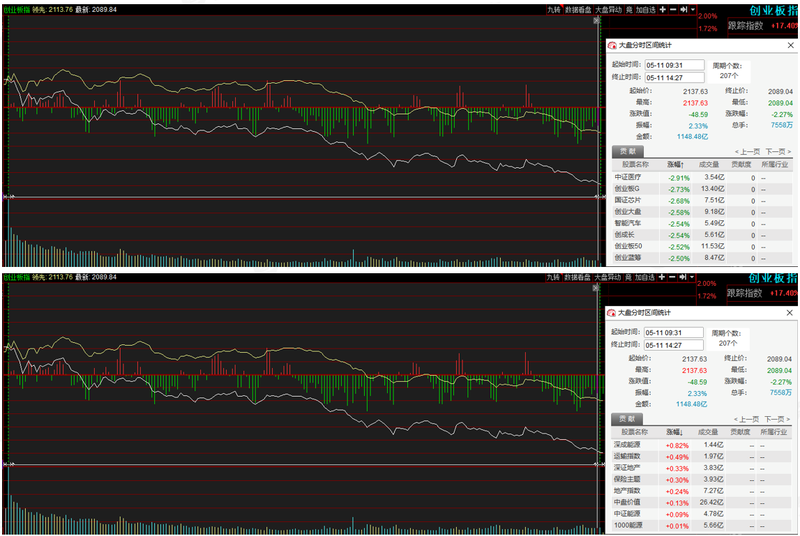Screen dimensions: 800x536
Task: Click the plus zoom icon in upper toolbar
Action: (x=662, y=10)
